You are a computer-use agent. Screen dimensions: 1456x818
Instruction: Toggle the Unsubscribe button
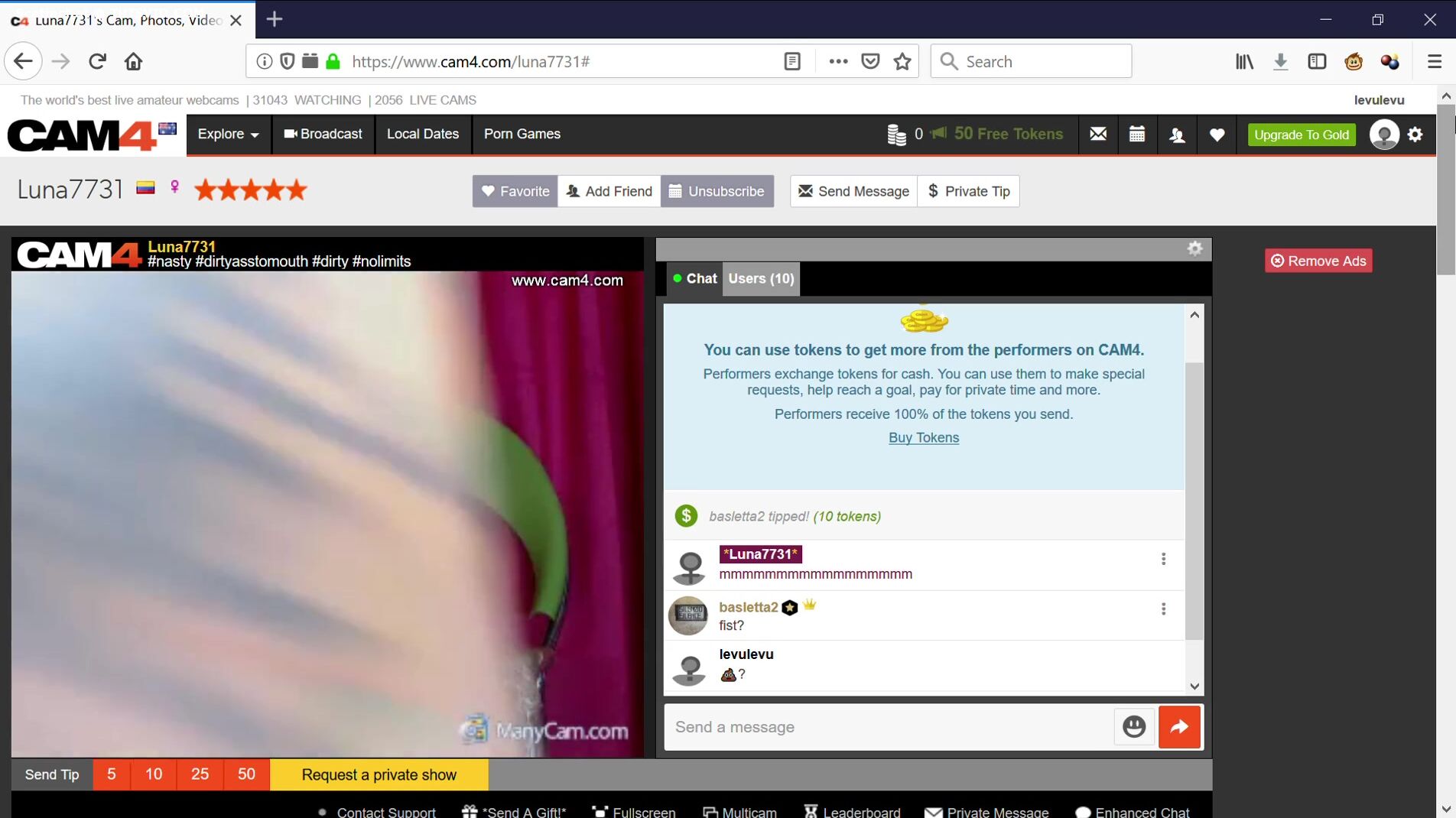pos(717,191)
